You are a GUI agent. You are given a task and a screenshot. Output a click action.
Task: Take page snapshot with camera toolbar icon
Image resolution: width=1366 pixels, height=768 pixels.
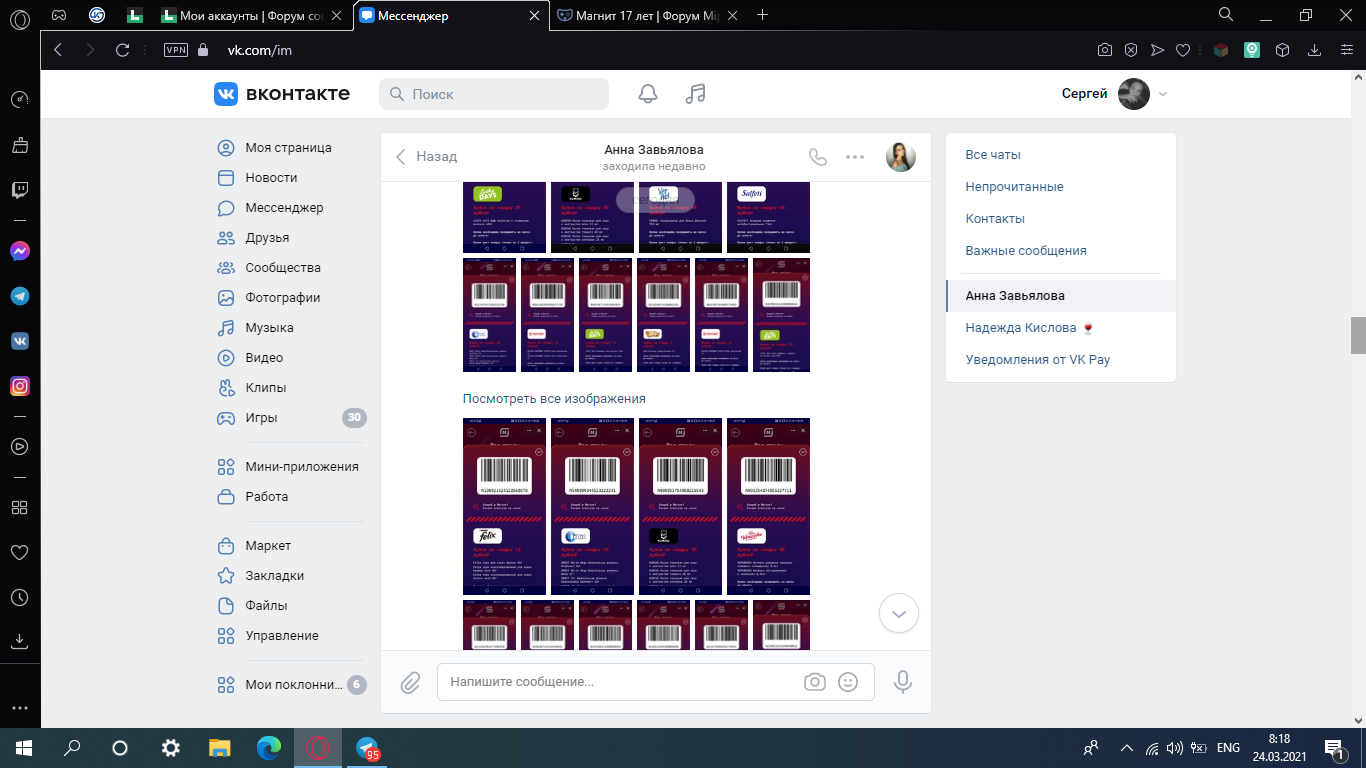[x=1105, y=50]
